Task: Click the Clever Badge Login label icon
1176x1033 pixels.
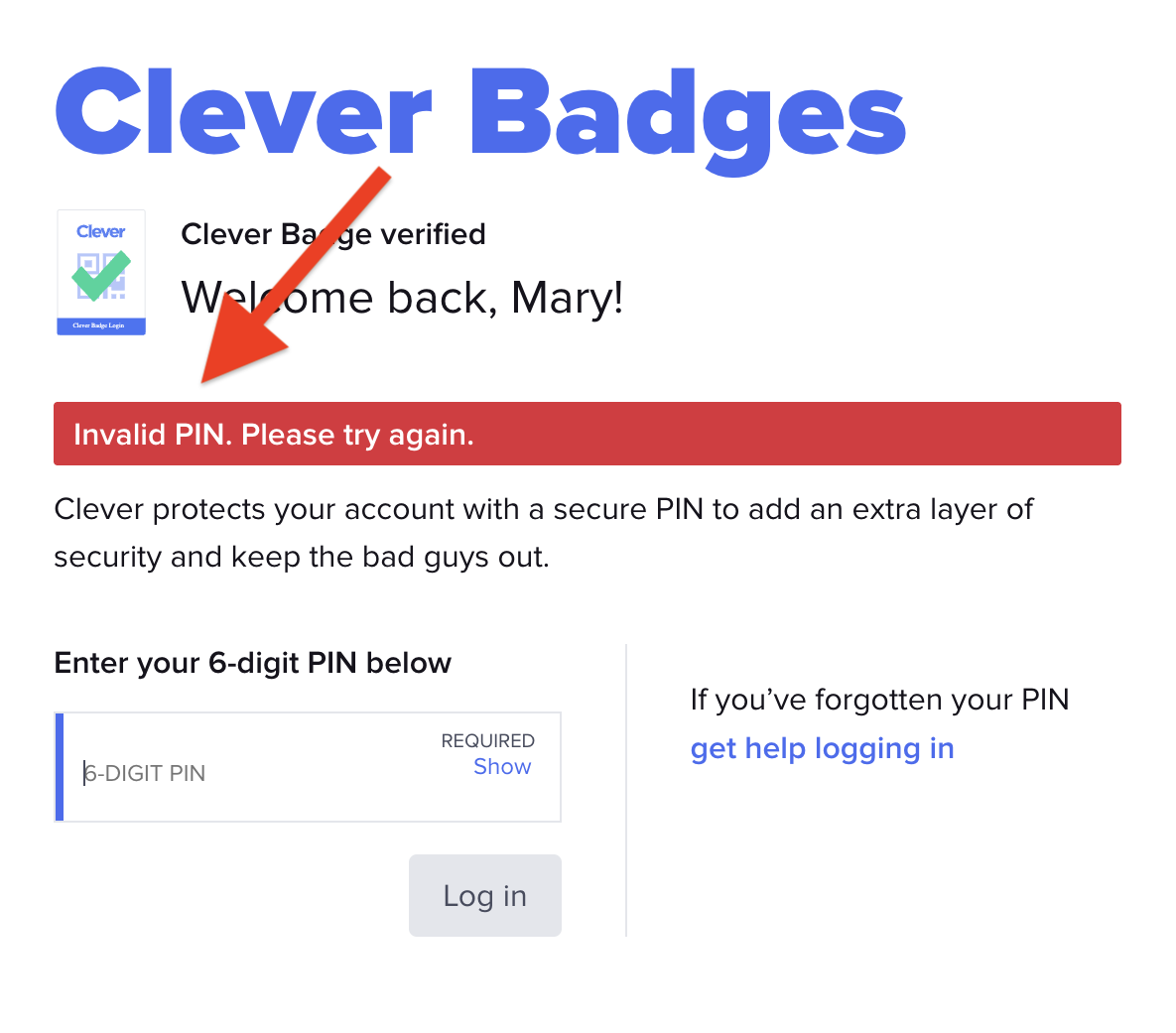Action: 100,325
